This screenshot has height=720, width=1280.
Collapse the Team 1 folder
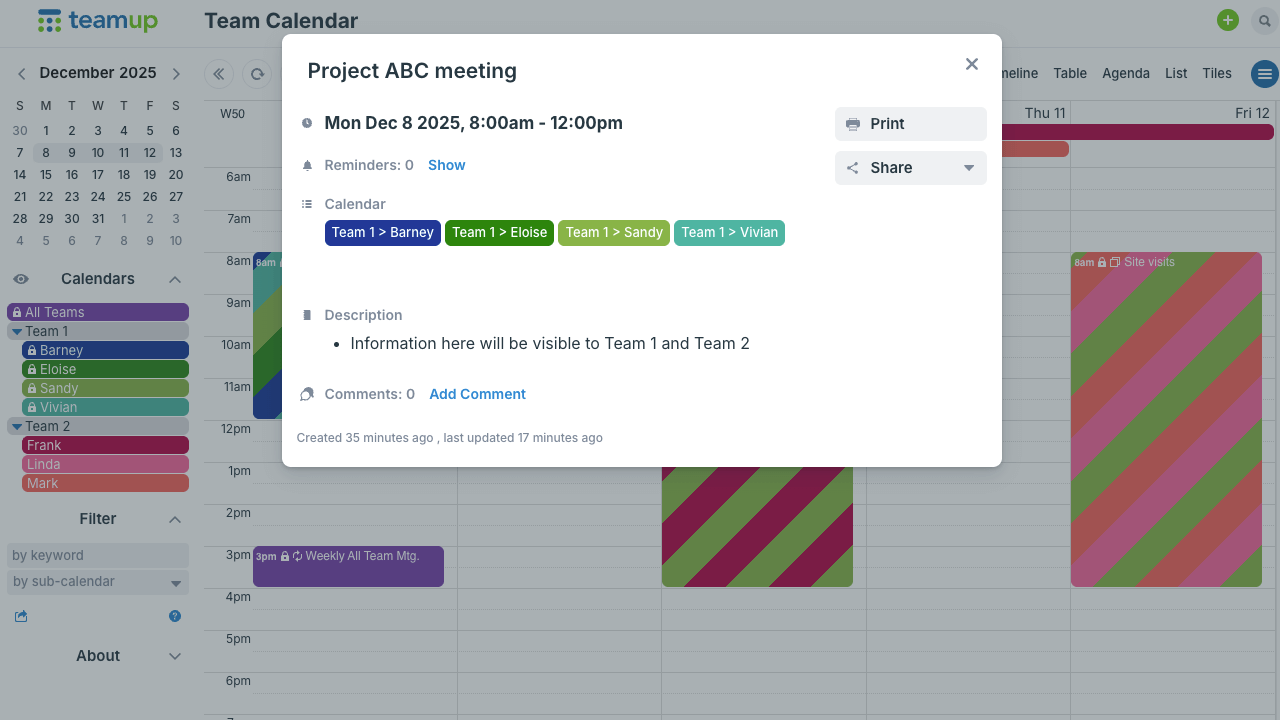click(x=17, y=331)
